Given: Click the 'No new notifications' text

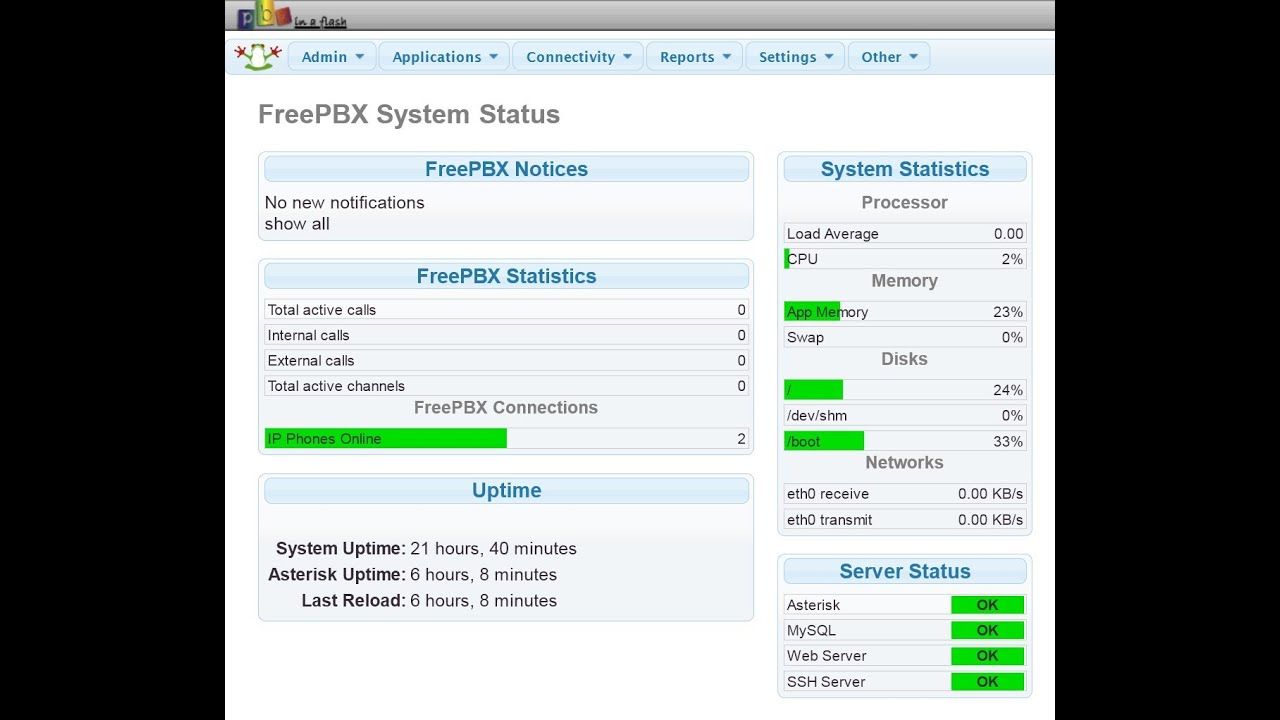Looking at the screenshot, I should click(345, 202).
